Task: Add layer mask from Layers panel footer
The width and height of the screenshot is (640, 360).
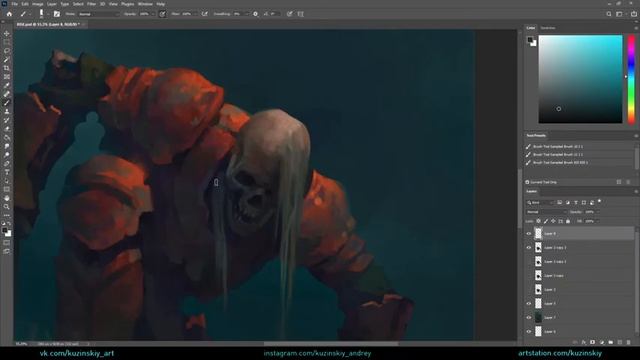Action: click(x=593, y=342)
